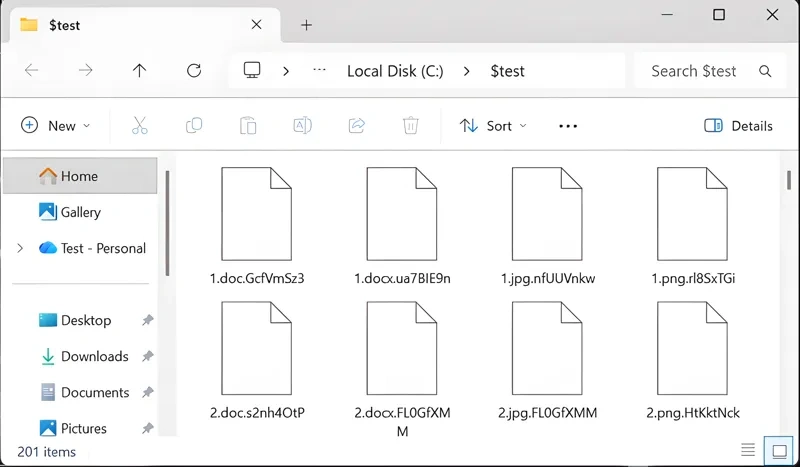Expand the Test - Personal OneDrive node

coord(20,248)
